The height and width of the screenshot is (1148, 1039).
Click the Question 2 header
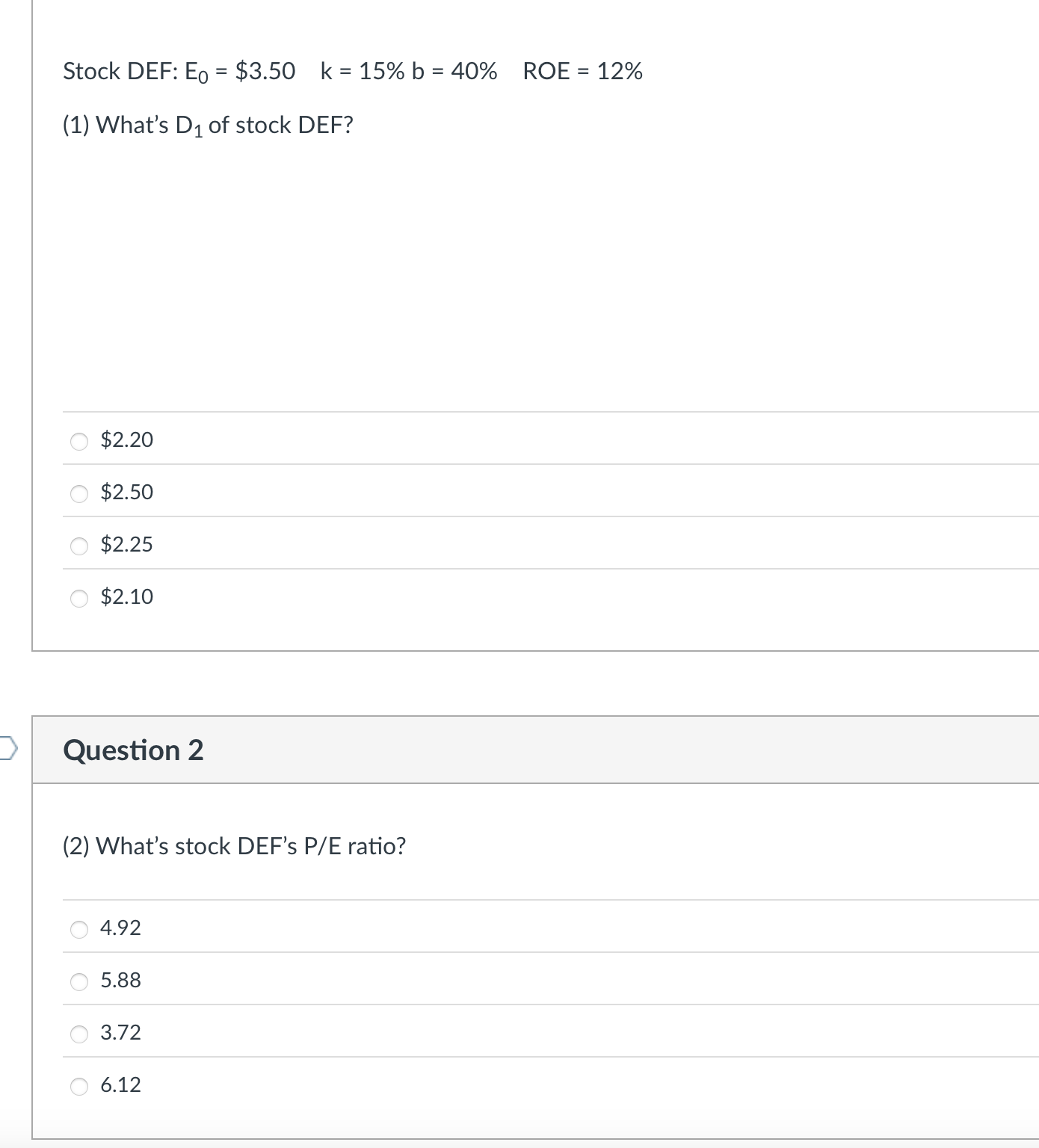133,750
